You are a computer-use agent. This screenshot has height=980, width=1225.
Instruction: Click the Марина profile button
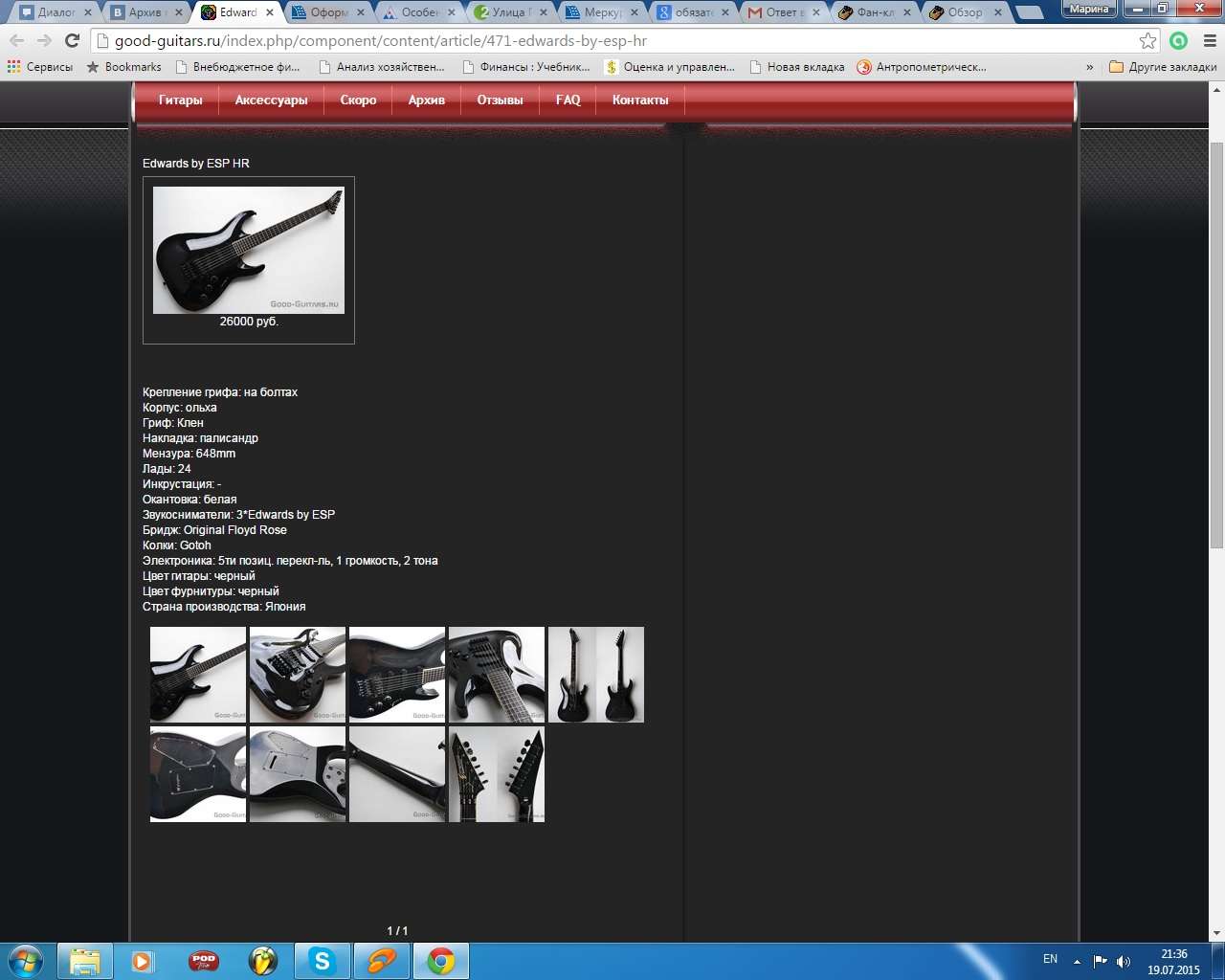[x=1089, y=9]
